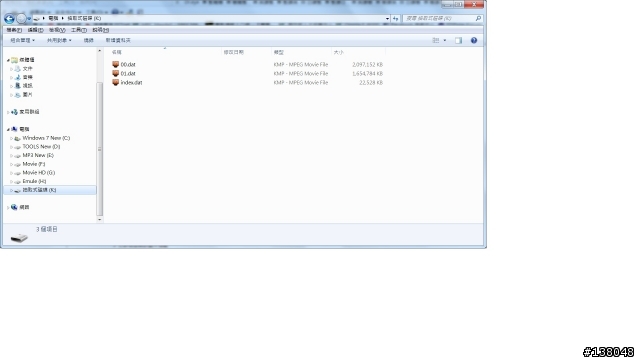Click the drive icon in the address bar
Image resolution: width=640 pixels, height=360 pixels.
tap(36, 18)
